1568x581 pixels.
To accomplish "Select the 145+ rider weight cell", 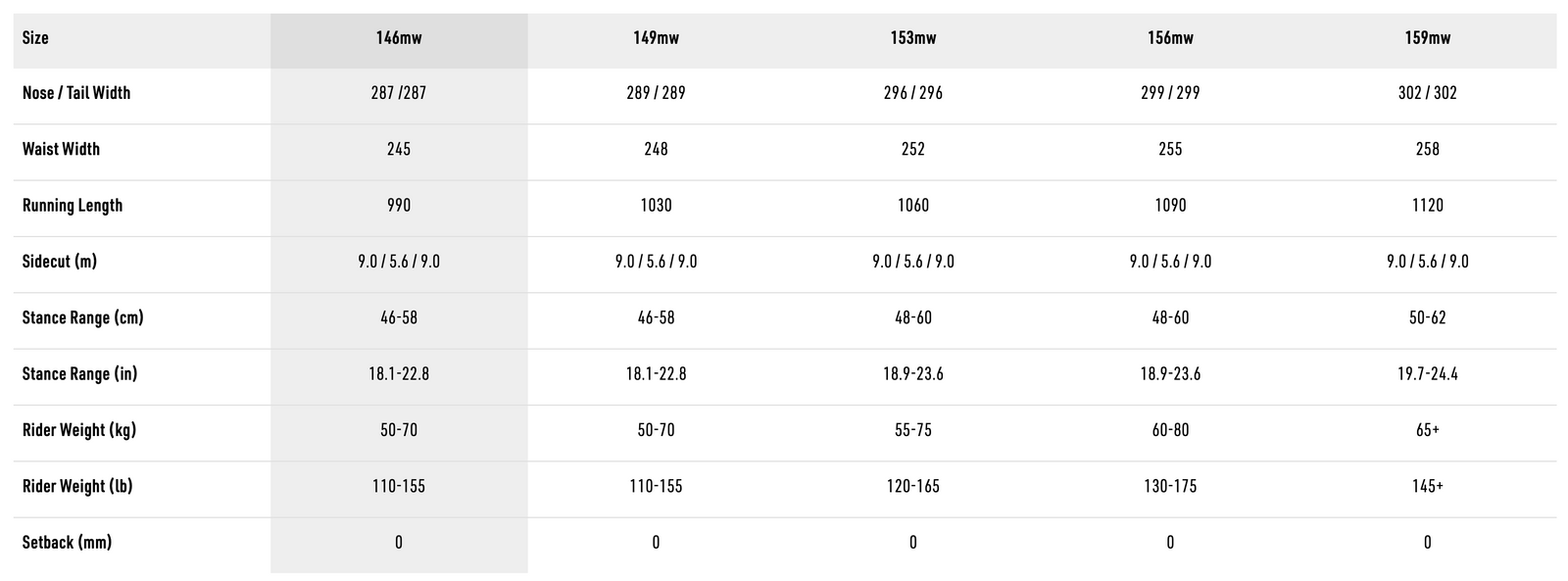I will (1427, 487).
